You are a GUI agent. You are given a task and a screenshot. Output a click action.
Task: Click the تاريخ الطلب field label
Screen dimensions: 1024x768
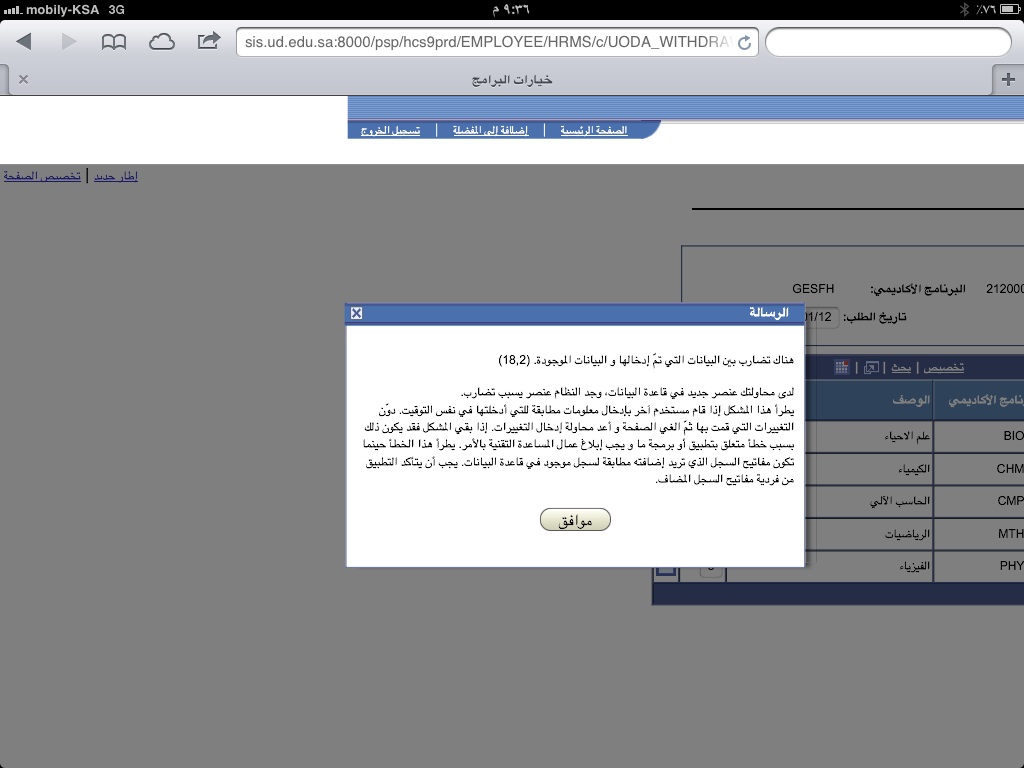874,317
